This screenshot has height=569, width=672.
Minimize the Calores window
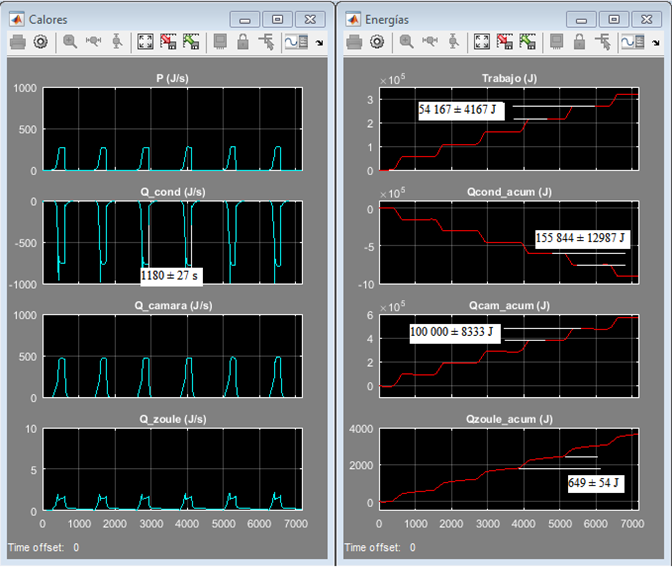click(245, 20)
